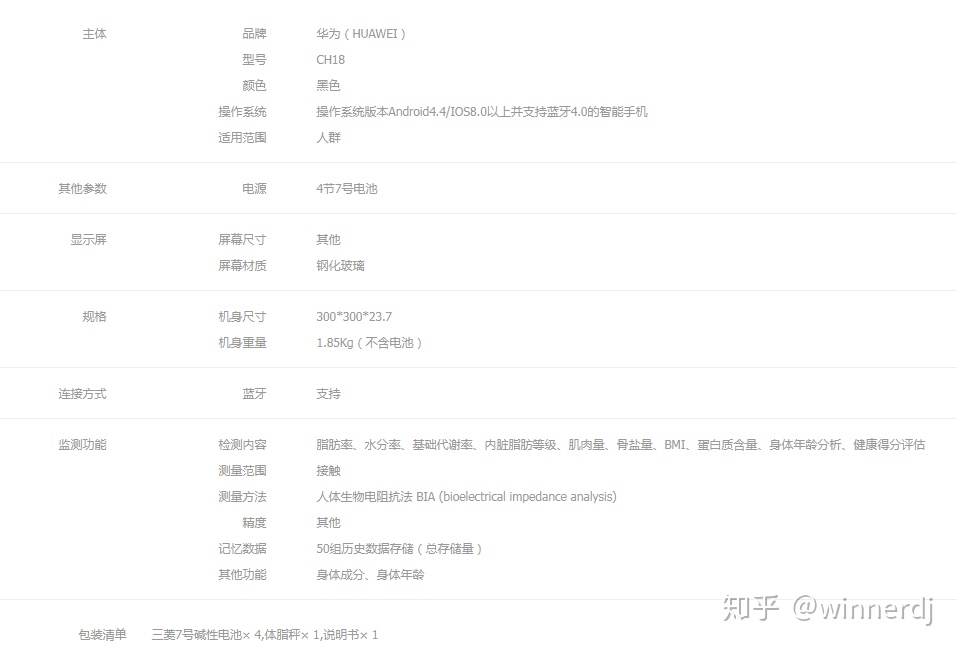This screenshot has height=652, width=957.
Task: Click the value 钢化玻璃
Action: [x=341, y=266]
